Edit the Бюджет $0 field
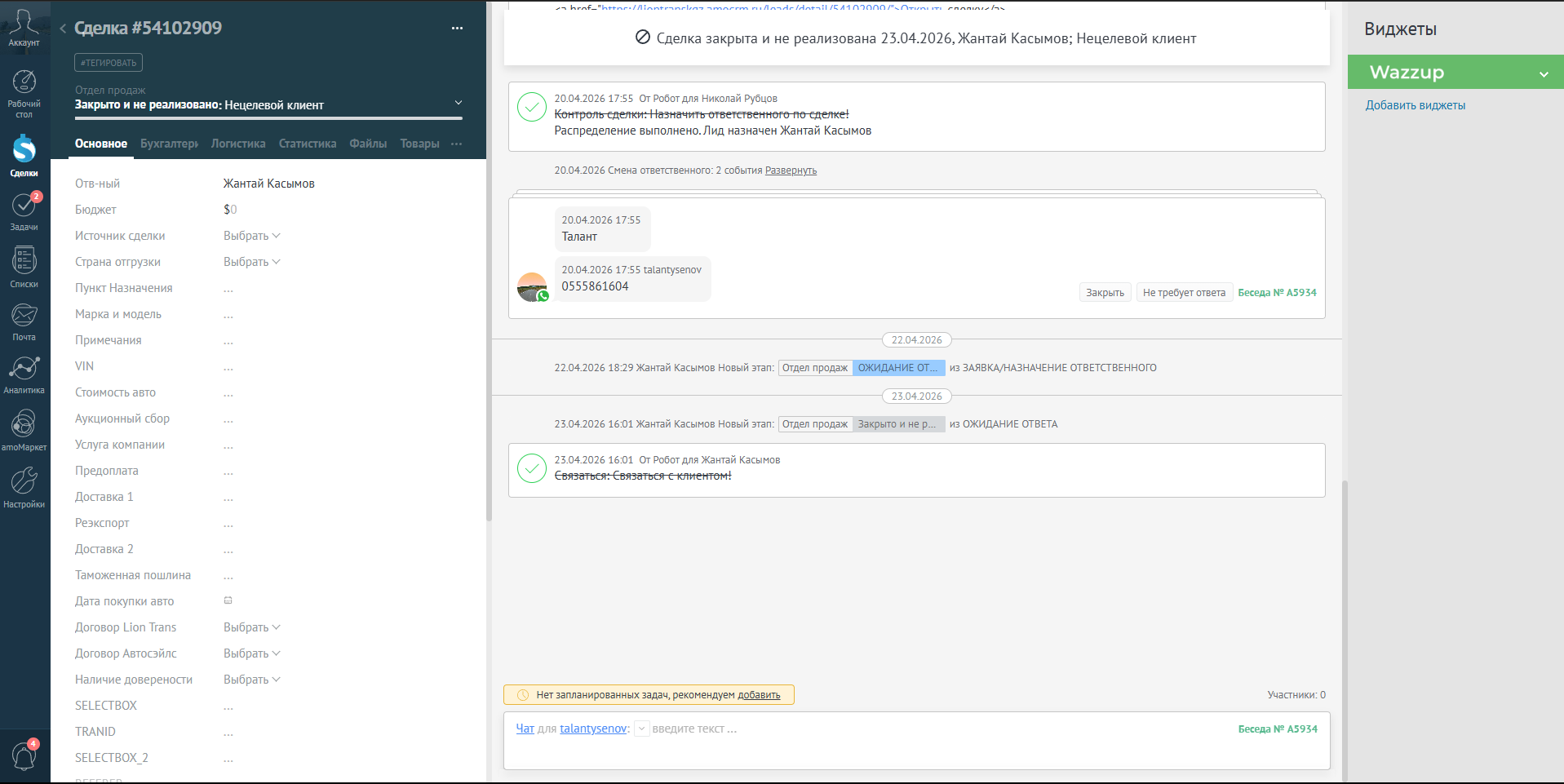This screenshot has width=1564, height=784. 230,210
